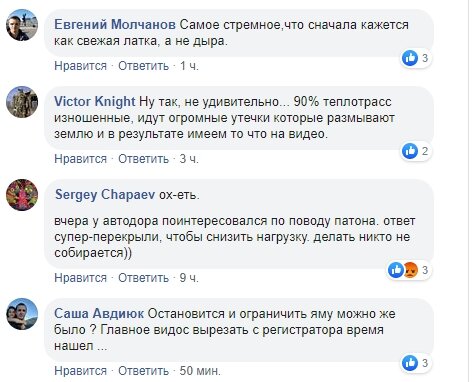Open the 50 мин. timestamp link

tap(200, 371)
